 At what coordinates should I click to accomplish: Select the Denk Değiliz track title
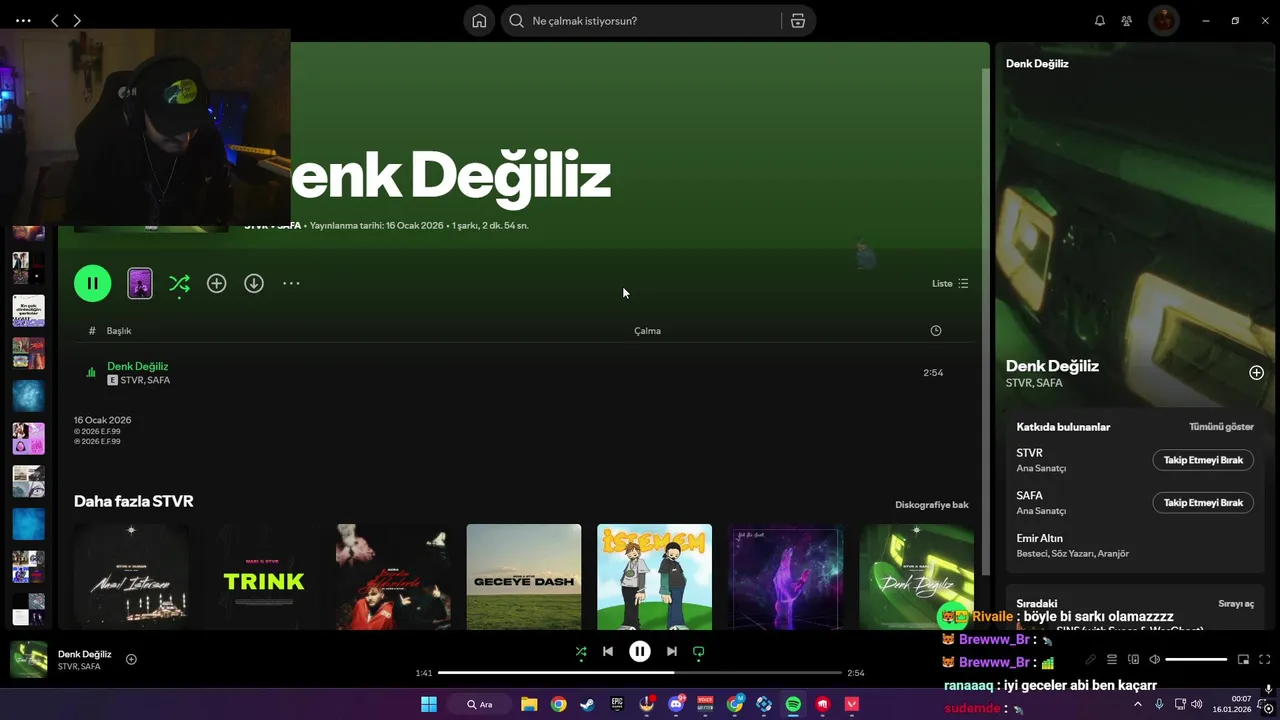point(138,366)
